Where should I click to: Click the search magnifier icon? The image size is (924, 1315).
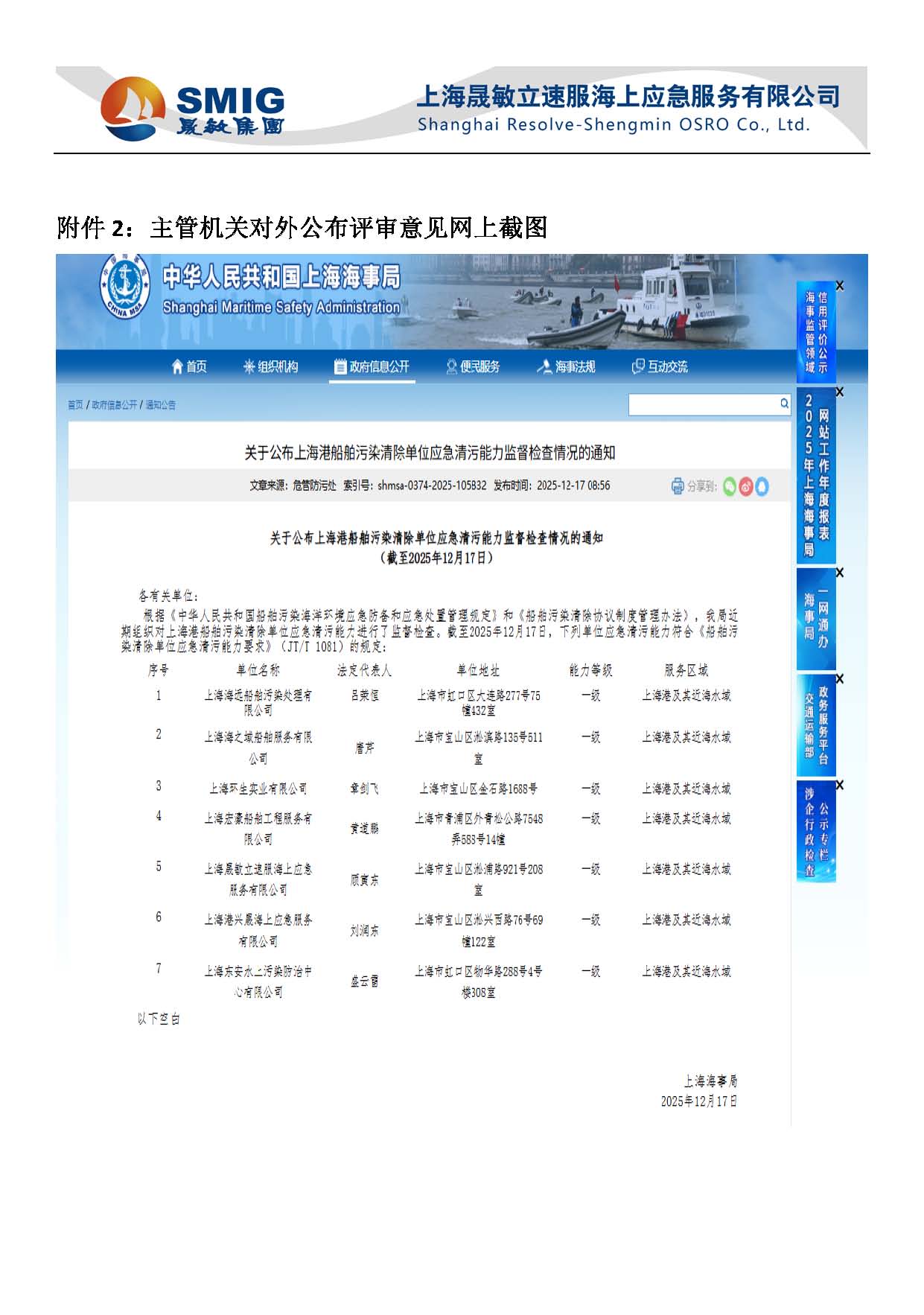tap(784, 404)
